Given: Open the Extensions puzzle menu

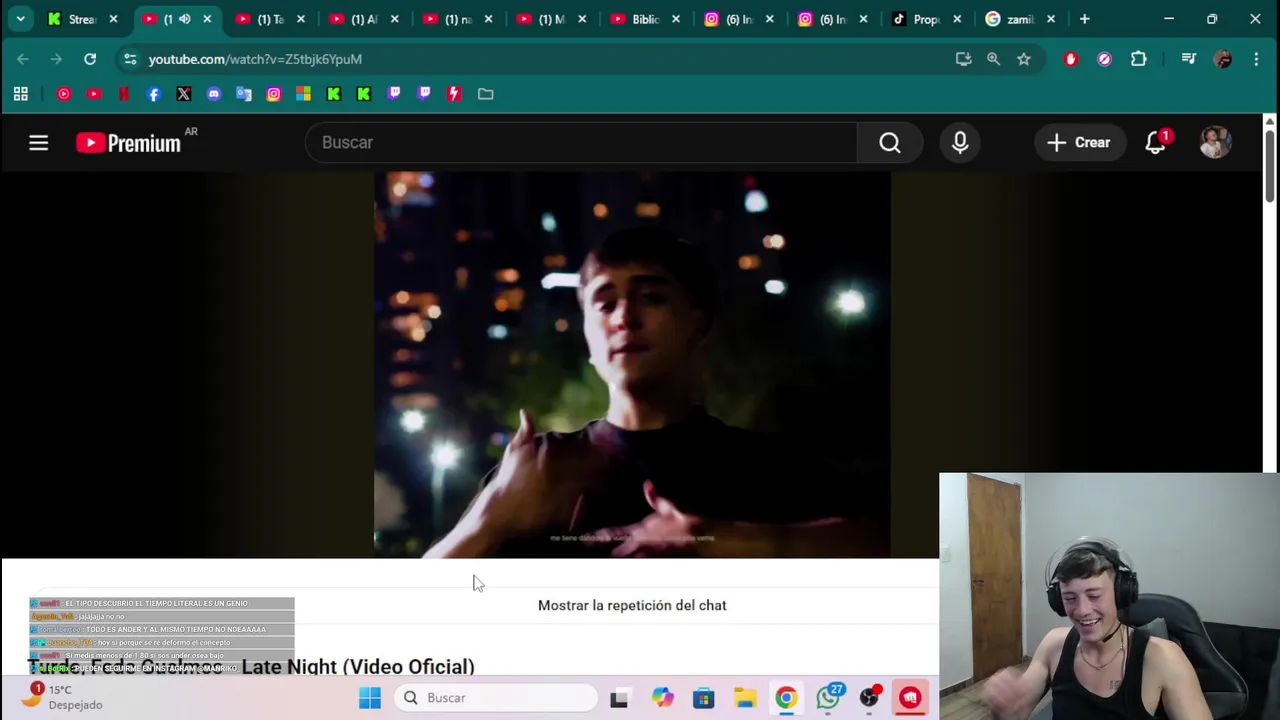Looking at the screenshot, I should (x=1138, y=59).
